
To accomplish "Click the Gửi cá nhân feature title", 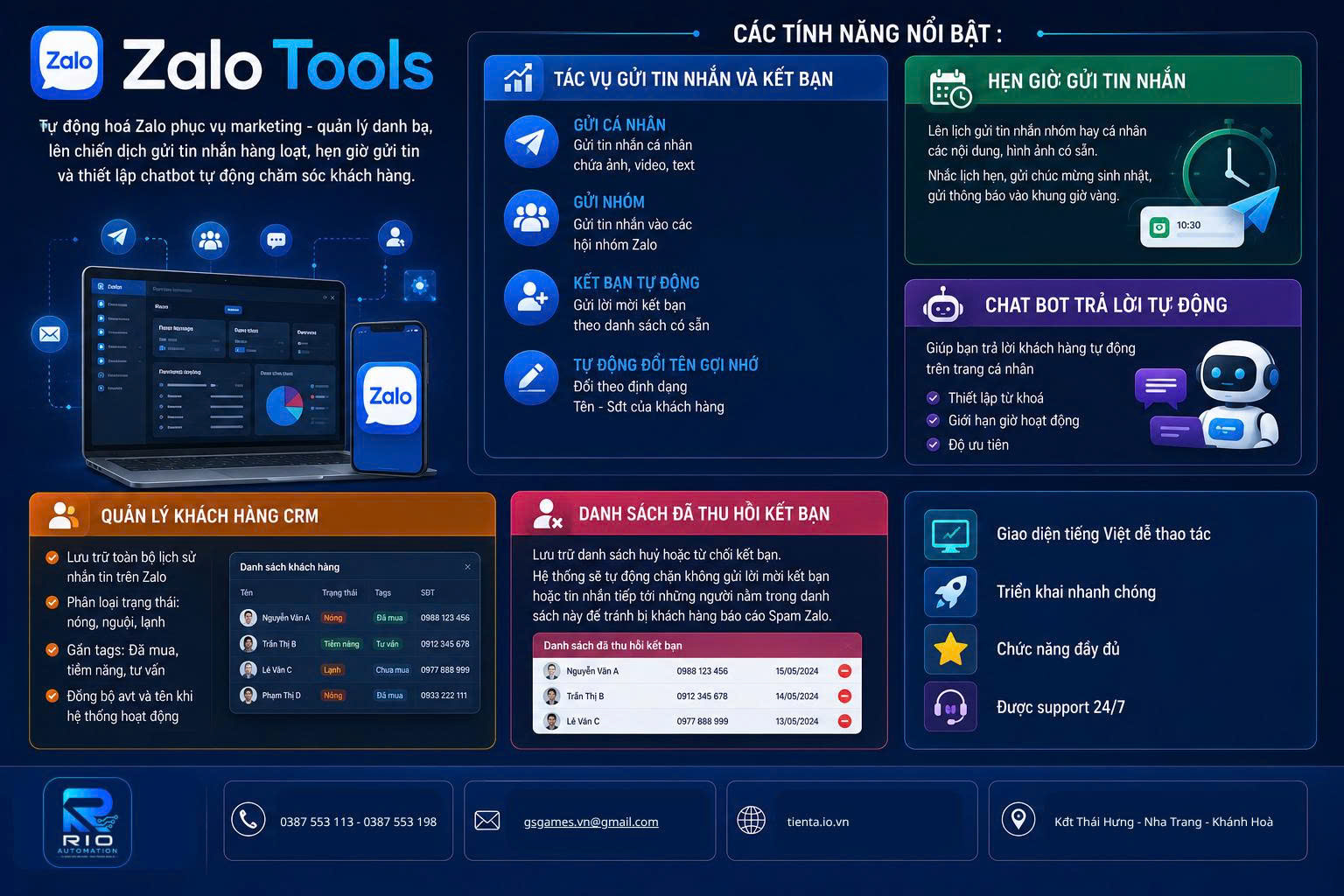I will coord(619,125).
